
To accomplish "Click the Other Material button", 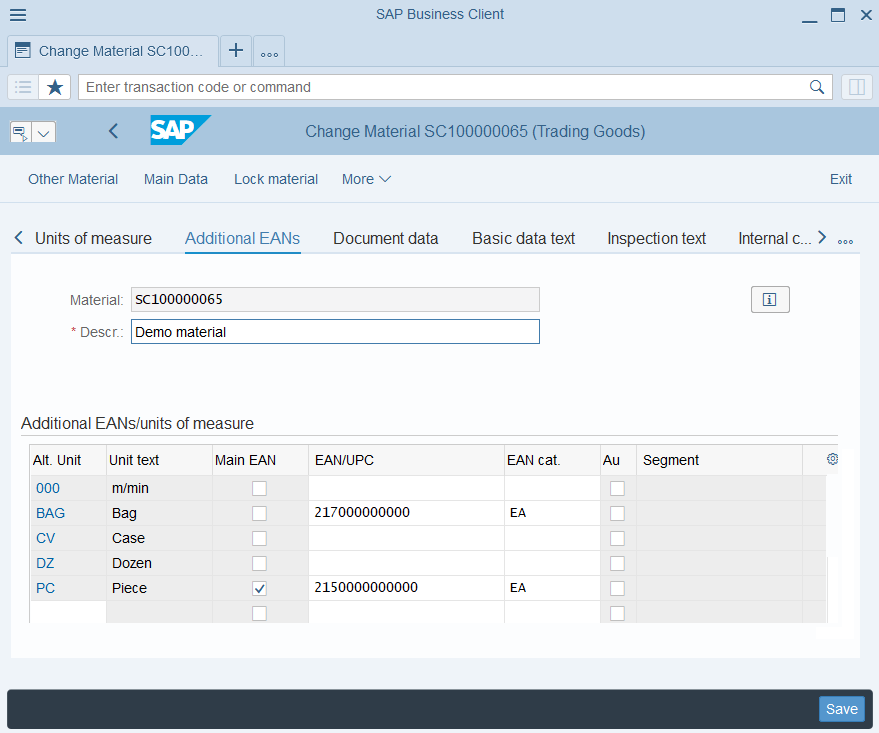I will click(x=73, y=179).
